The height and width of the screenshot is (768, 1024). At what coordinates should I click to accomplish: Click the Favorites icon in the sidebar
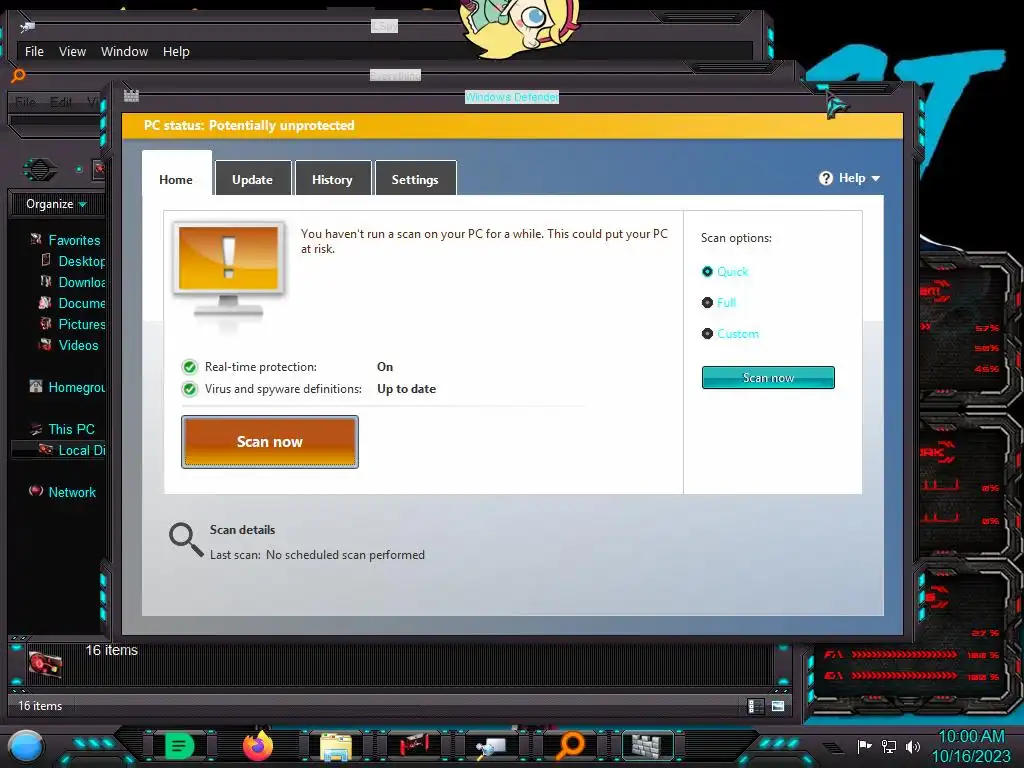tap(36, 239)
